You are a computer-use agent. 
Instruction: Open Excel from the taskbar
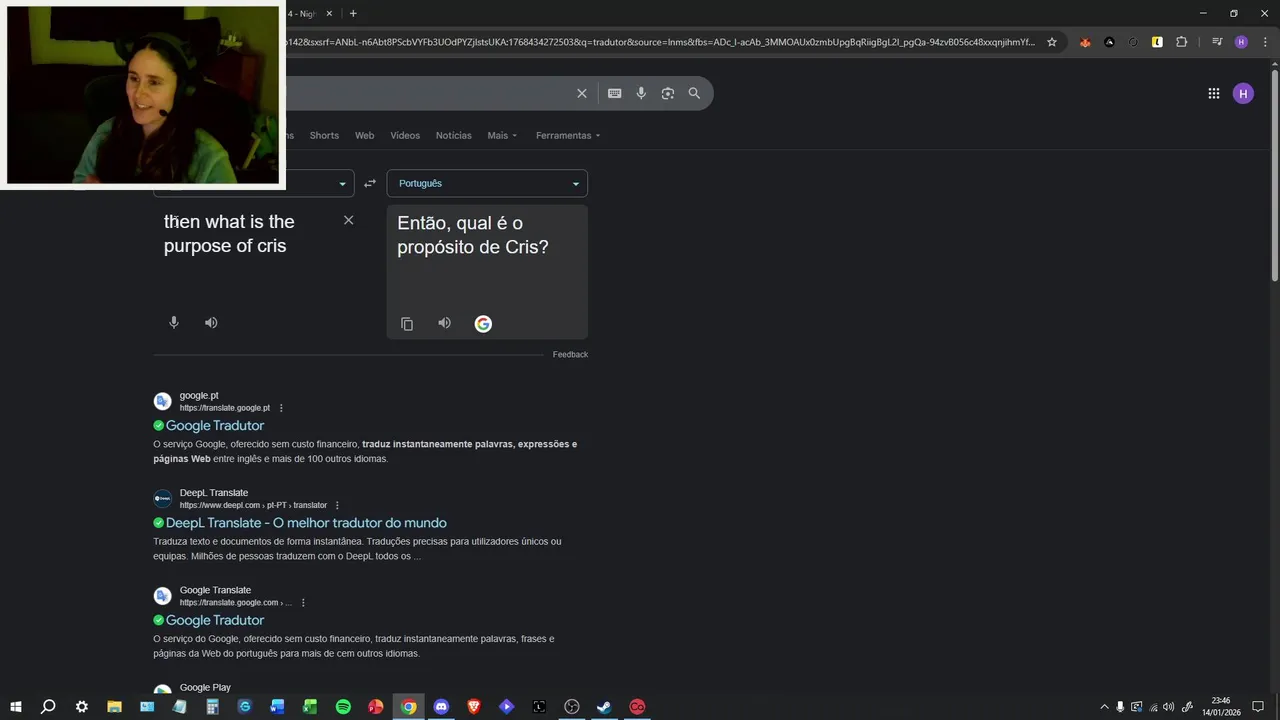coord(310,707)
